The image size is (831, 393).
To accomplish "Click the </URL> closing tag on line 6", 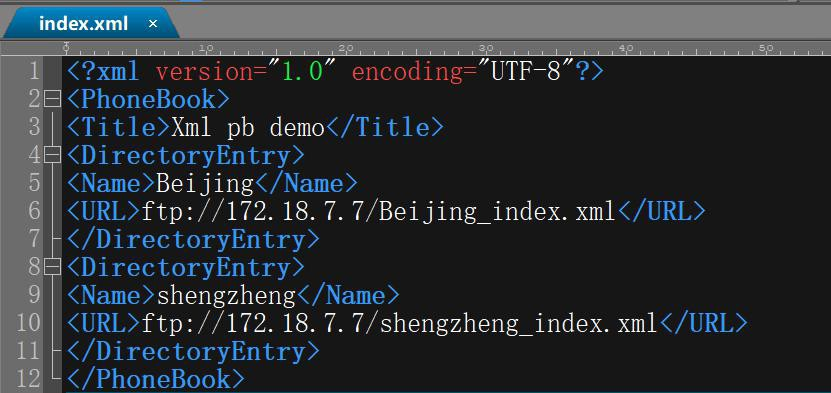I will pyautogui.click(x=661, y=211).
